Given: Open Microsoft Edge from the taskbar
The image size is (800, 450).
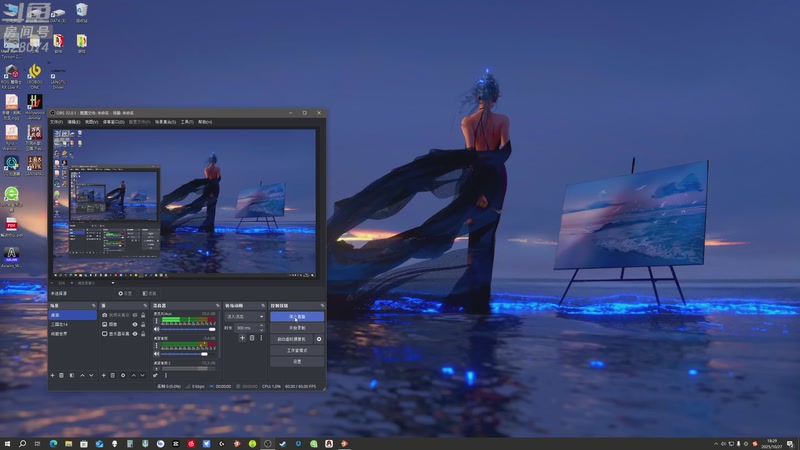Looking at the screenshot, I should tap(53, 444).
